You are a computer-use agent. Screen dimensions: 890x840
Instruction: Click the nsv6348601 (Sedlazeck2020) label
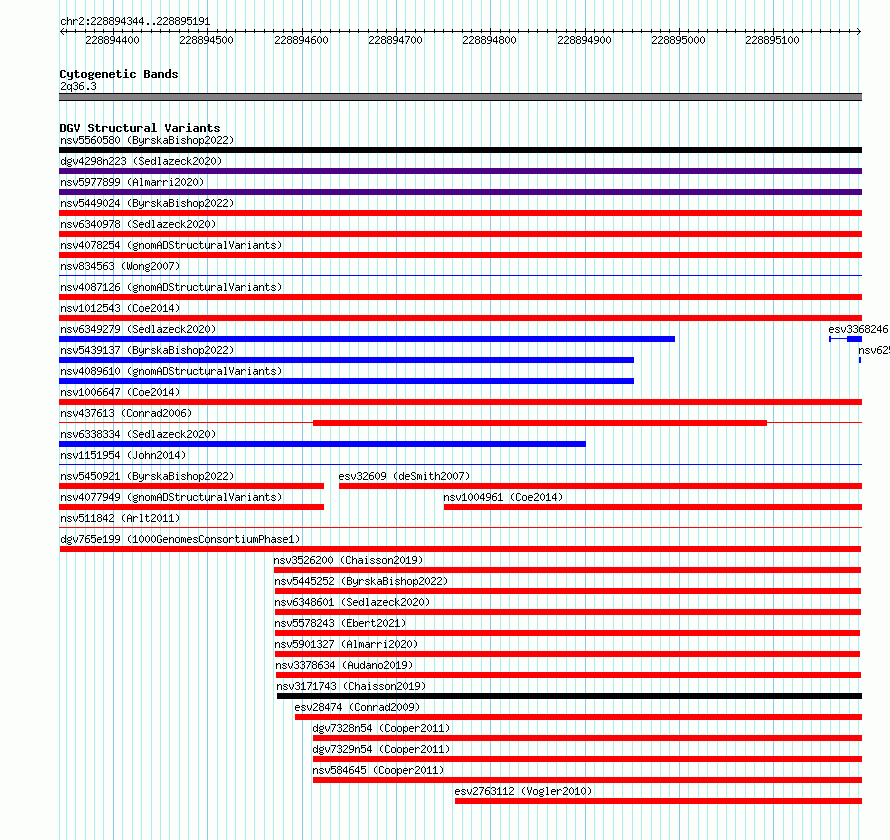352,602
